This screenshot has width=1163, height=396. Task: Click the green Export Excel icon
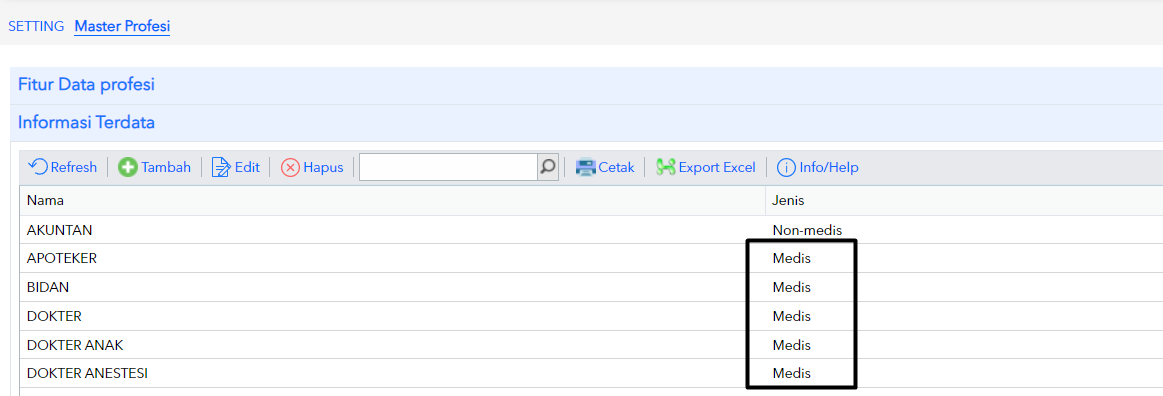point(665,168)
